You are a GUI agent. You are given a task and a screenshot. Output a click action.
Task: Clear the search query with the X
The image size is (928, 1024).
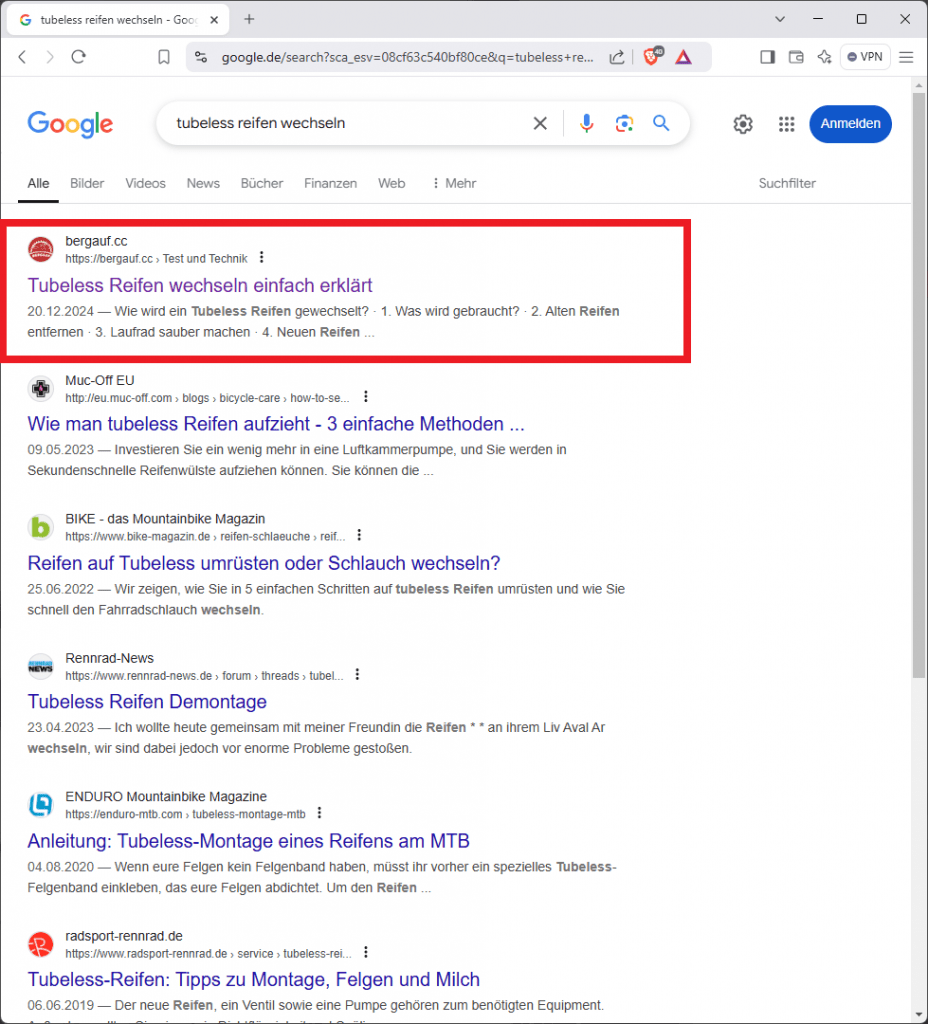coord(540,123)
